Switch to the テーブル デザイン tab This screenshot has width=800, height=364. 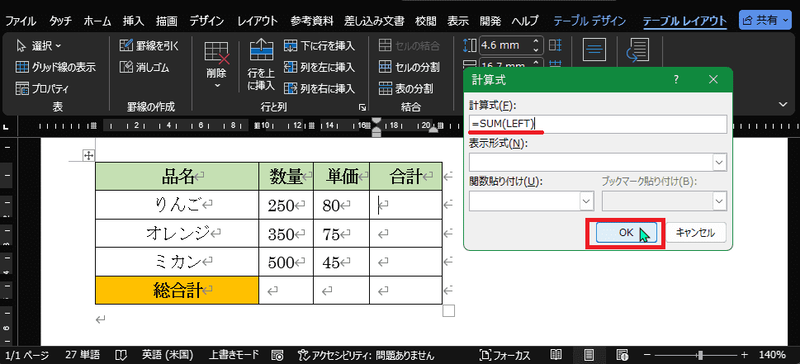pyautogui.click(x=590, y=21)
